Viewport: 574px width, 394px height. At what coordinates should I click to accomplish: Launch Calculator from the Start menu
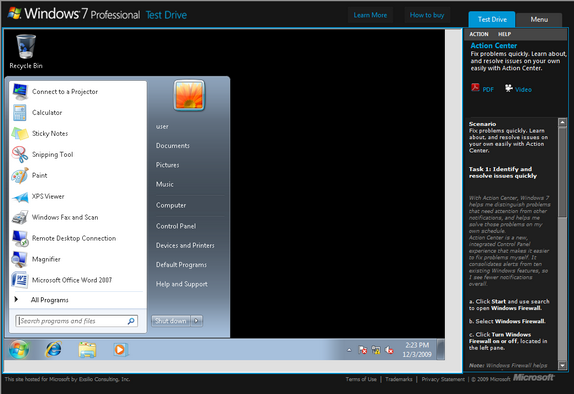(x=20, y=112)
